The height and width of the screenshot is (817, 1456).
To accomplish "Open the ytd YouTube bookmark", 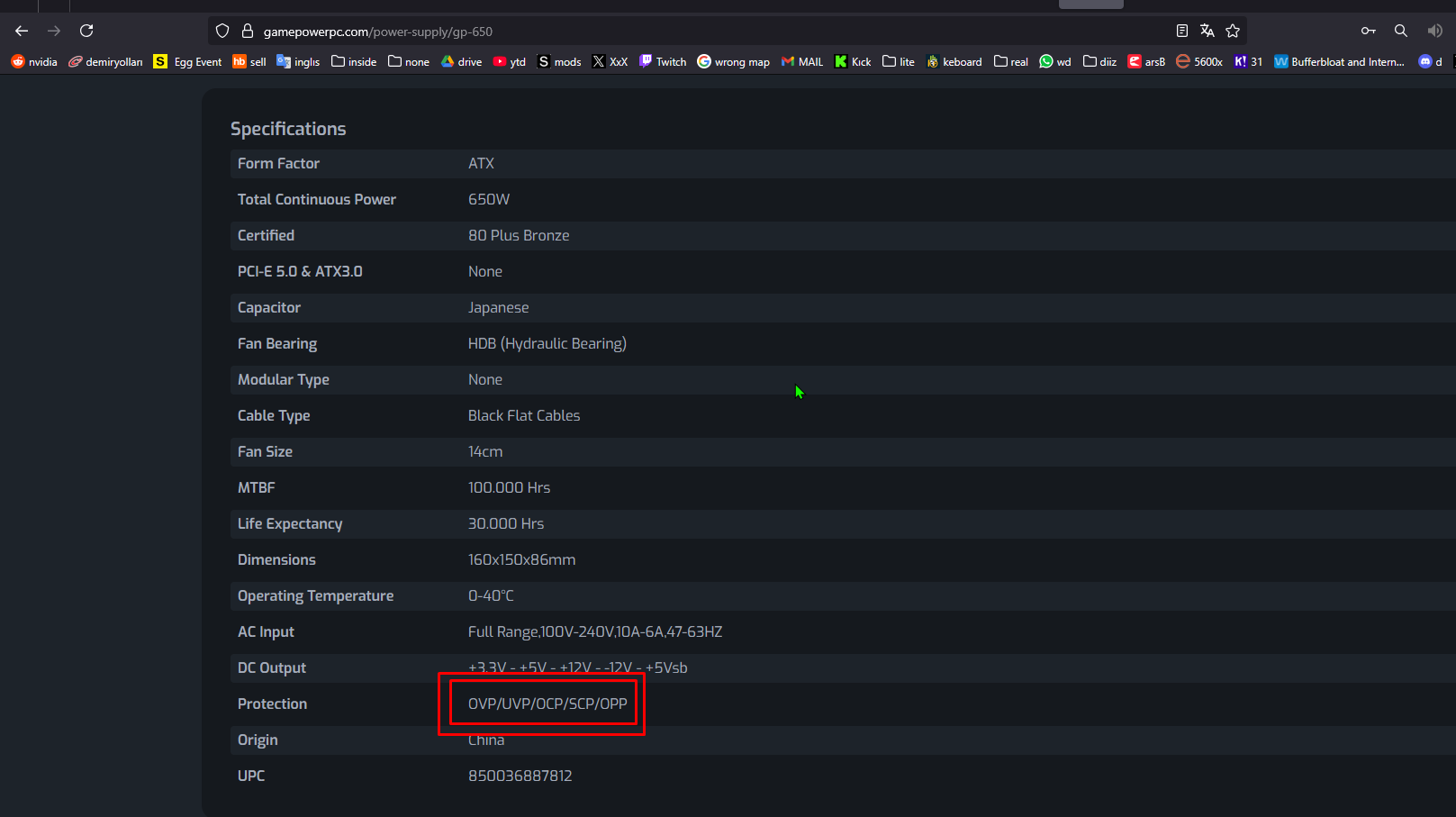I will [510, 61].
